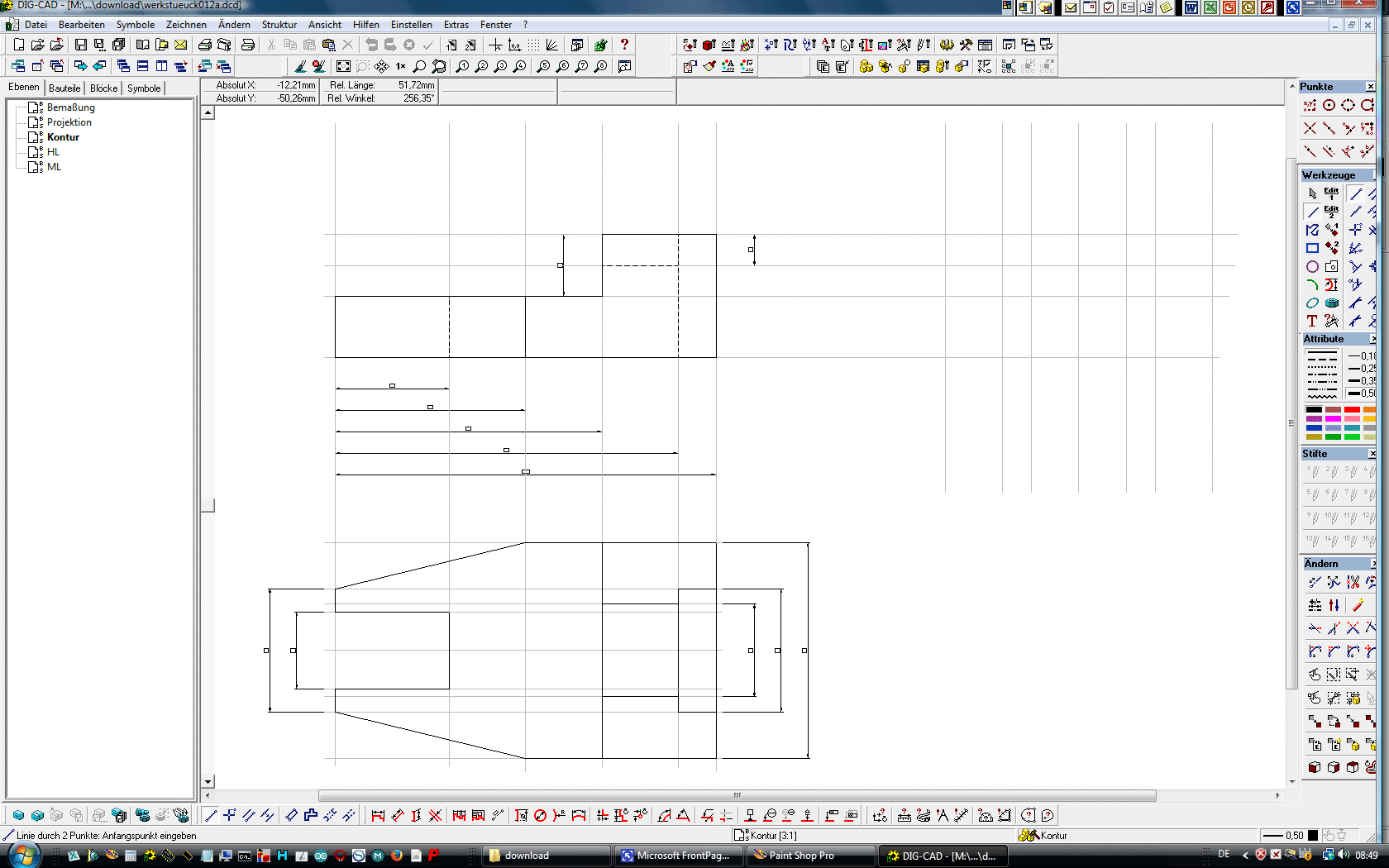Image resolution: width=1389 pixels, height=868 pixels.
Task: Select the Edit 1 tool
Action: 1331,193
